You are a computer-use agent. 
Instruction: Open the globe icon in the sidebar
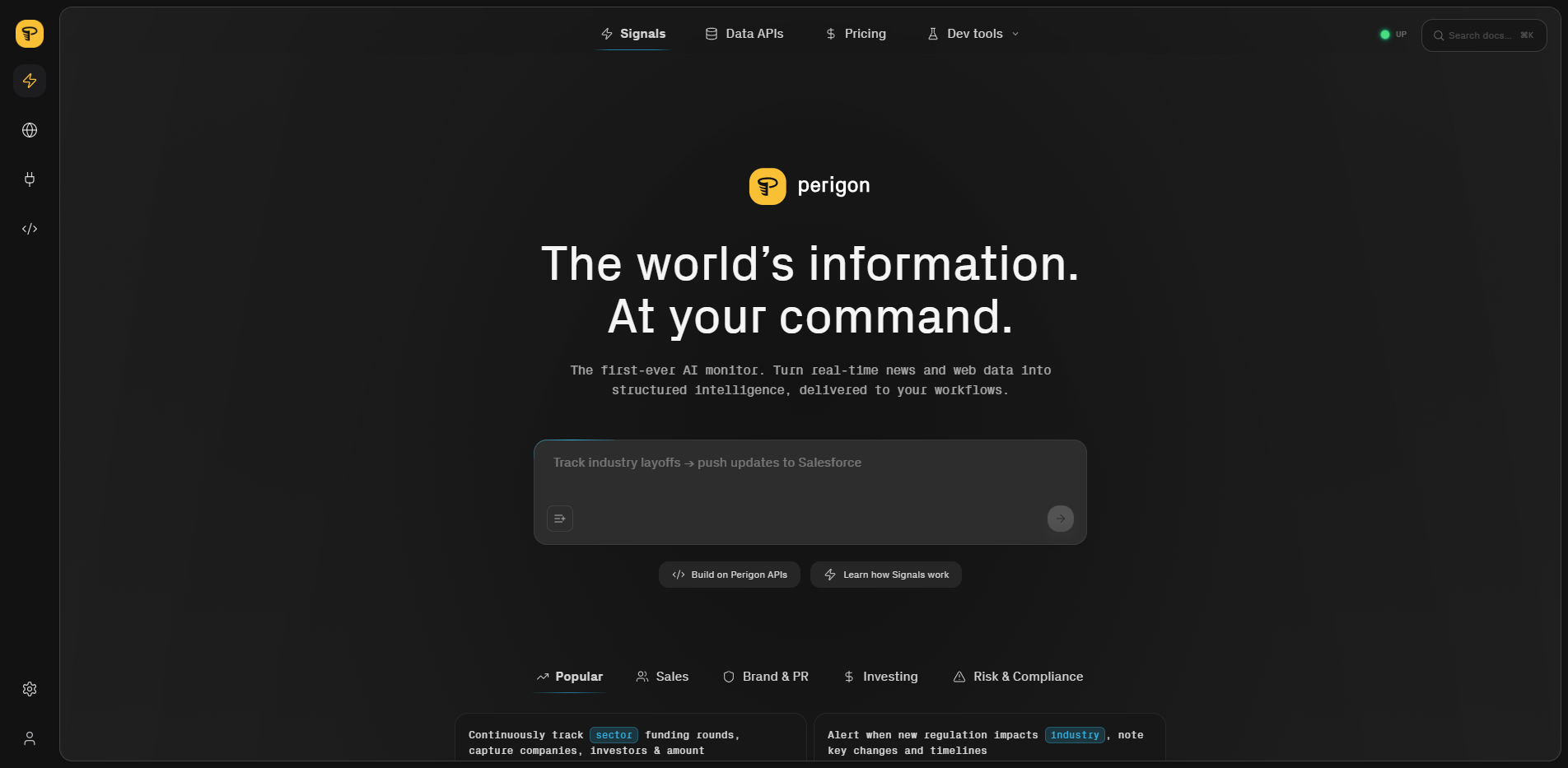point(30,130)
